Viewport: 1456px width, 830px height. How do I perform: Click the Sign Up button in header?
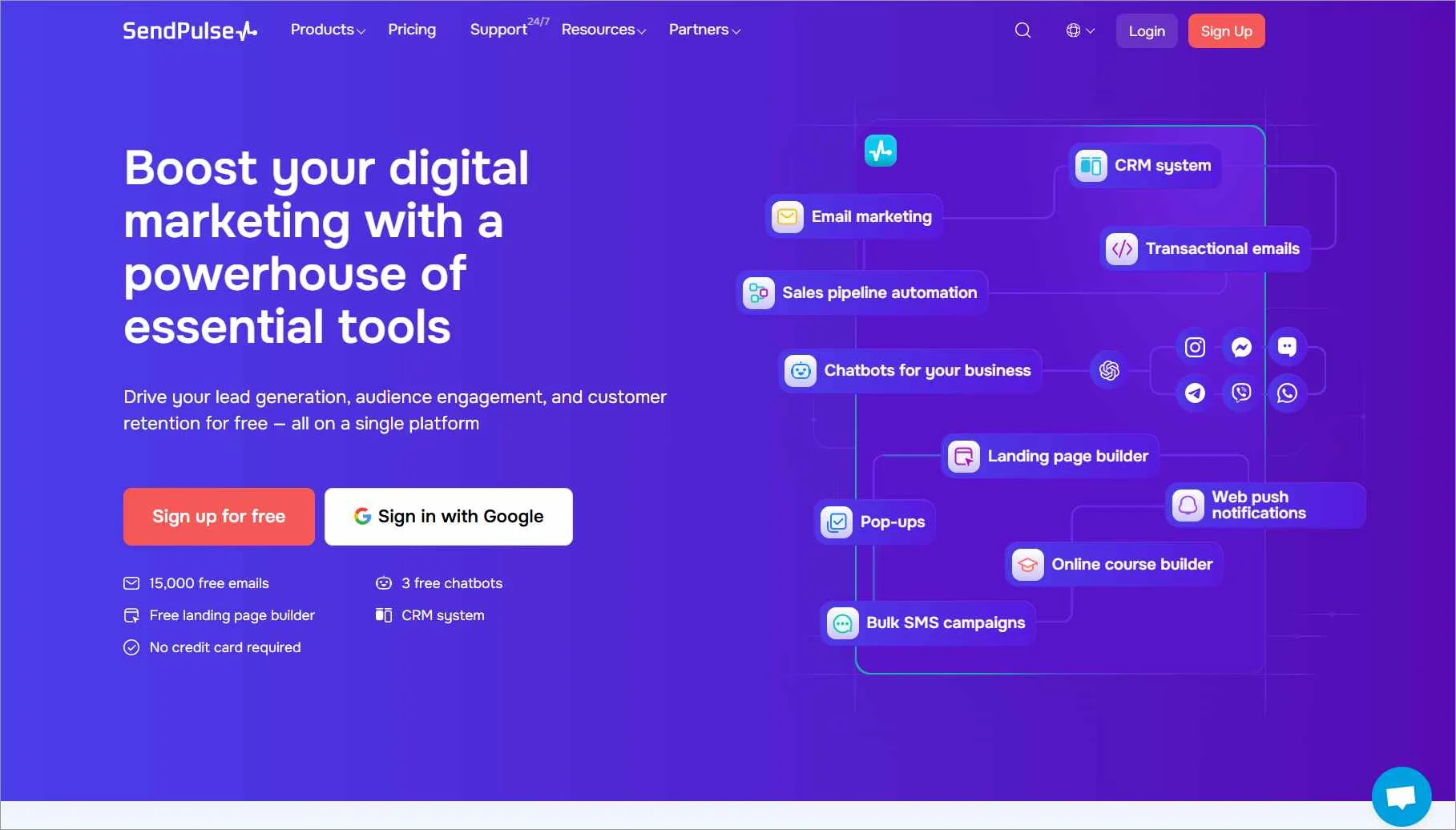point(1226,31)
